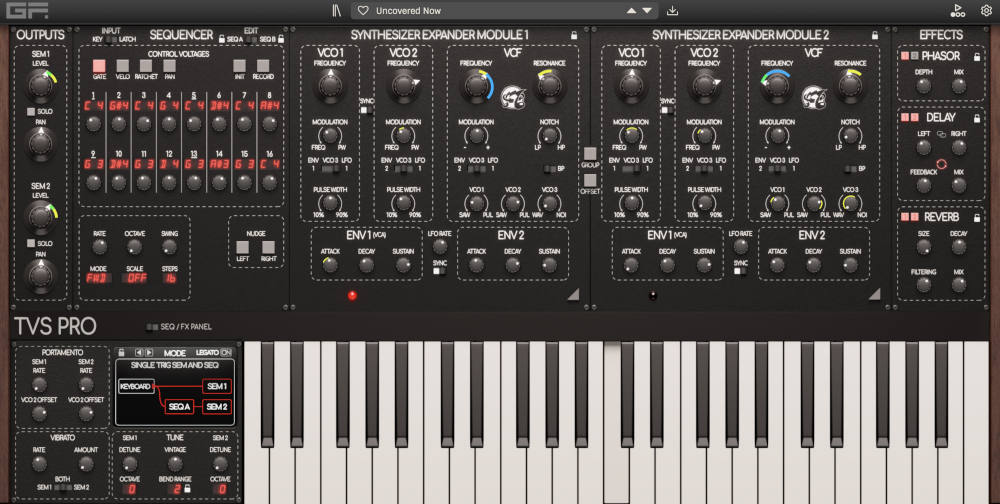Toggle SEM 1 Solo button
Screen dimensions: 1000x504
tap(31, 110)
